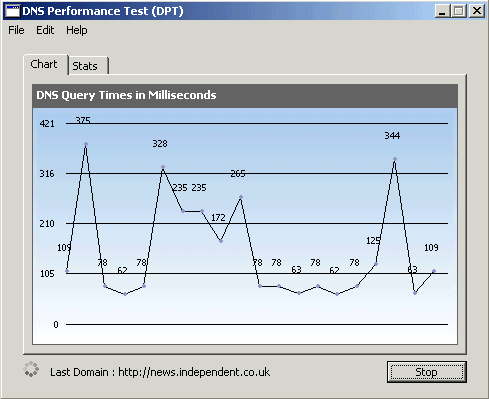Maximize the DPT window
The image size is (489, 399).
coord(459,11)
